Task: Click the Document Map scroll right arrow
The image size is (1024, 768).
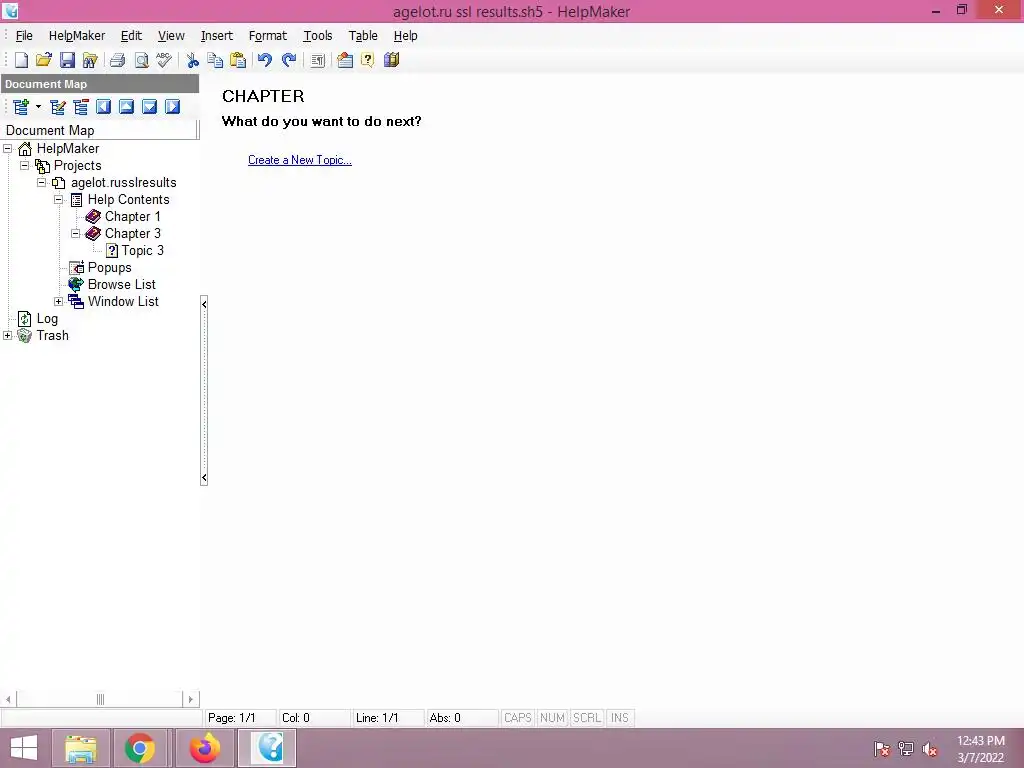Action: 191,699
